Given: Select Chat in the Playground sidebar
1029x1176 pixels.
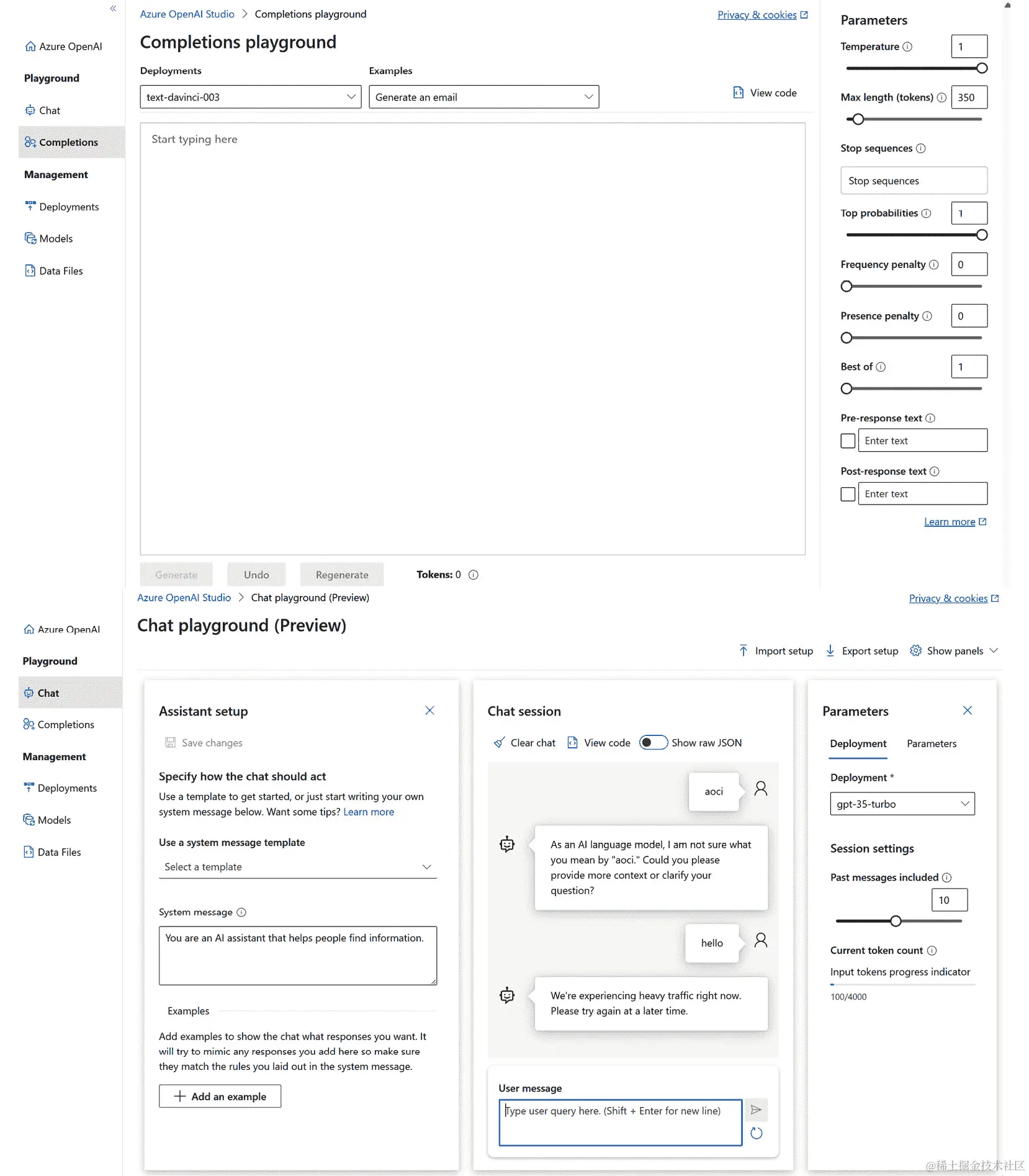Looking at the screenshot, I should tap(48, 693).
